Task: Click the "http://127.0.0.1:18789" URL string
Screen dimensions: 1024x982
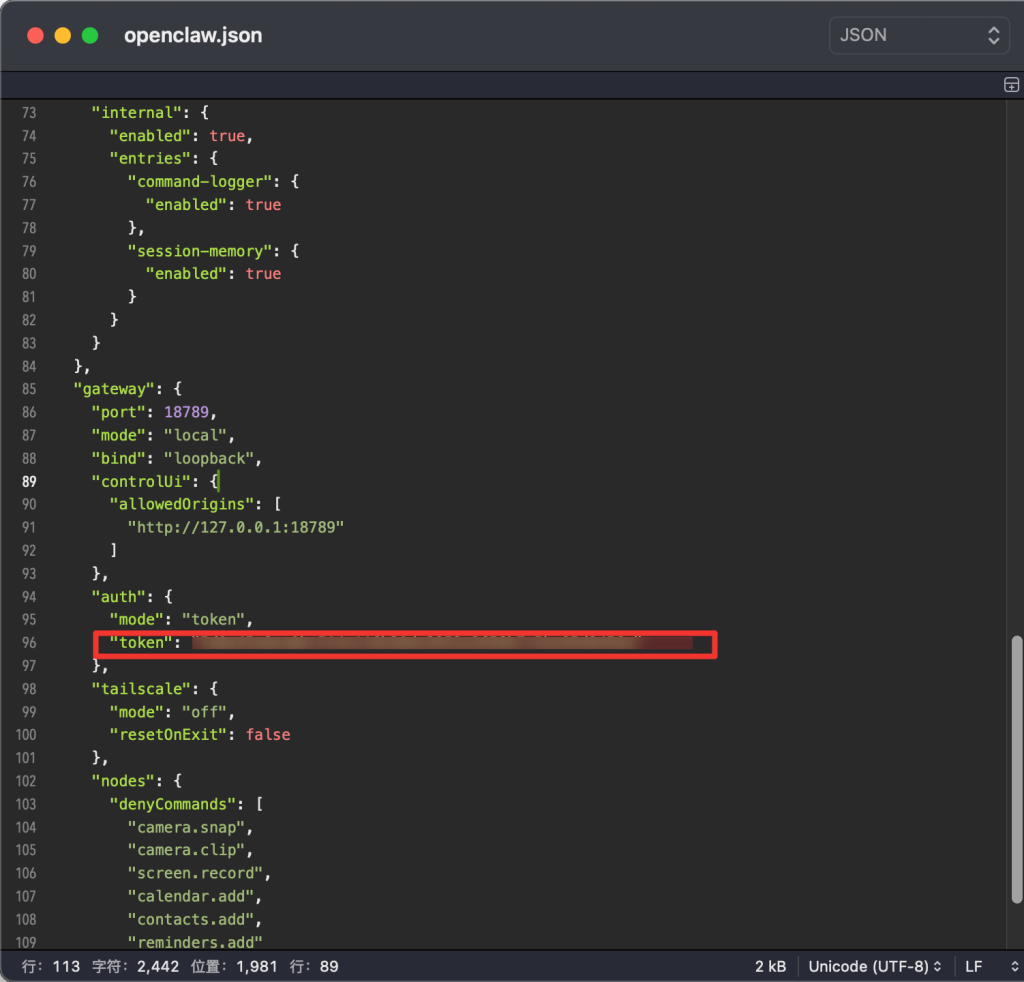Action: (236, 527)
